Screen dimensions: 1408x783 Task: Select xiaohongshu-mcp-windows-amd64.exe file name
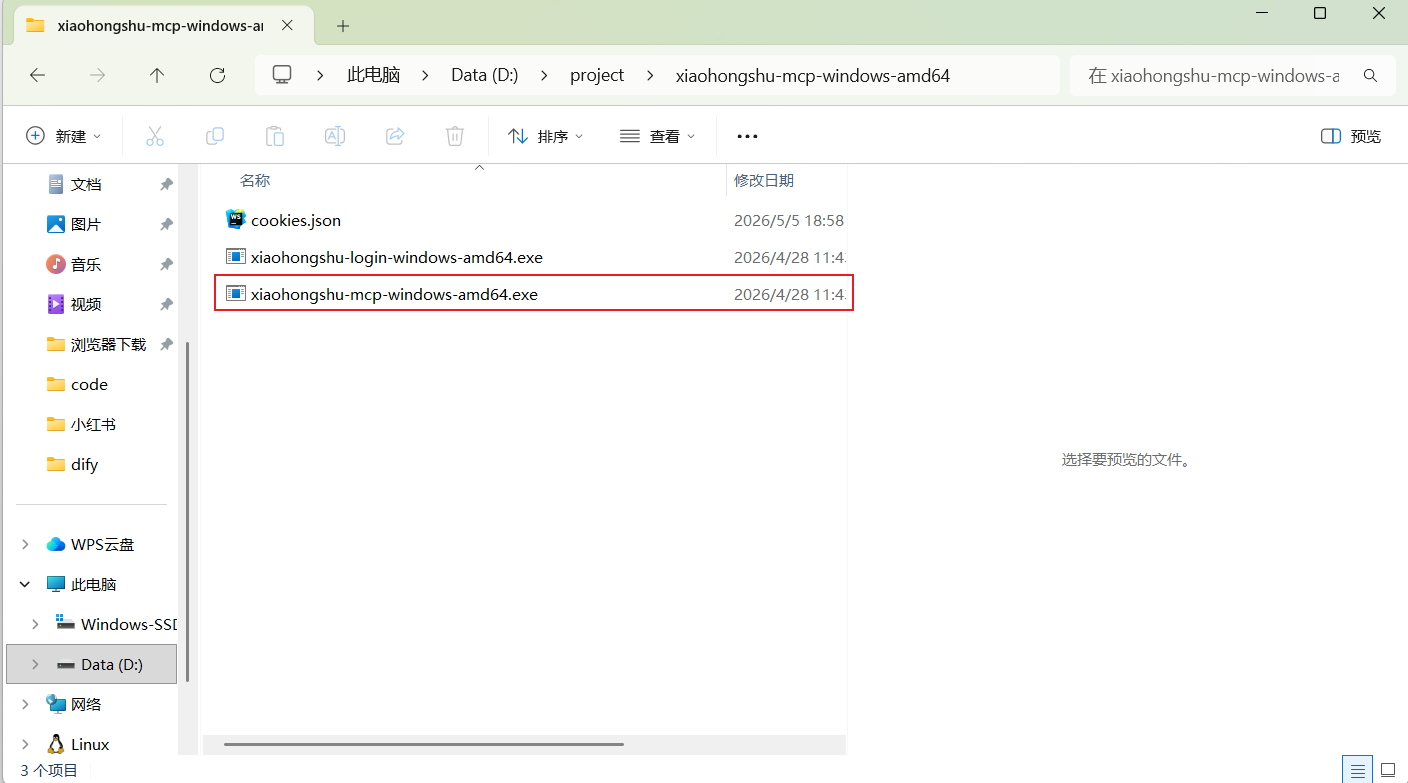[x=394, y=294]
